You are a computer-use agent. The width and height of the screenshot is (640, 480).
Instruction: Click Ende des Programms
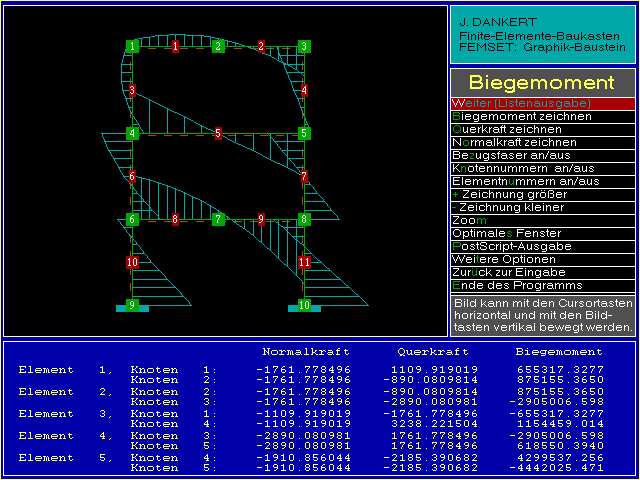pyautogui.click(x=543, y=285)
